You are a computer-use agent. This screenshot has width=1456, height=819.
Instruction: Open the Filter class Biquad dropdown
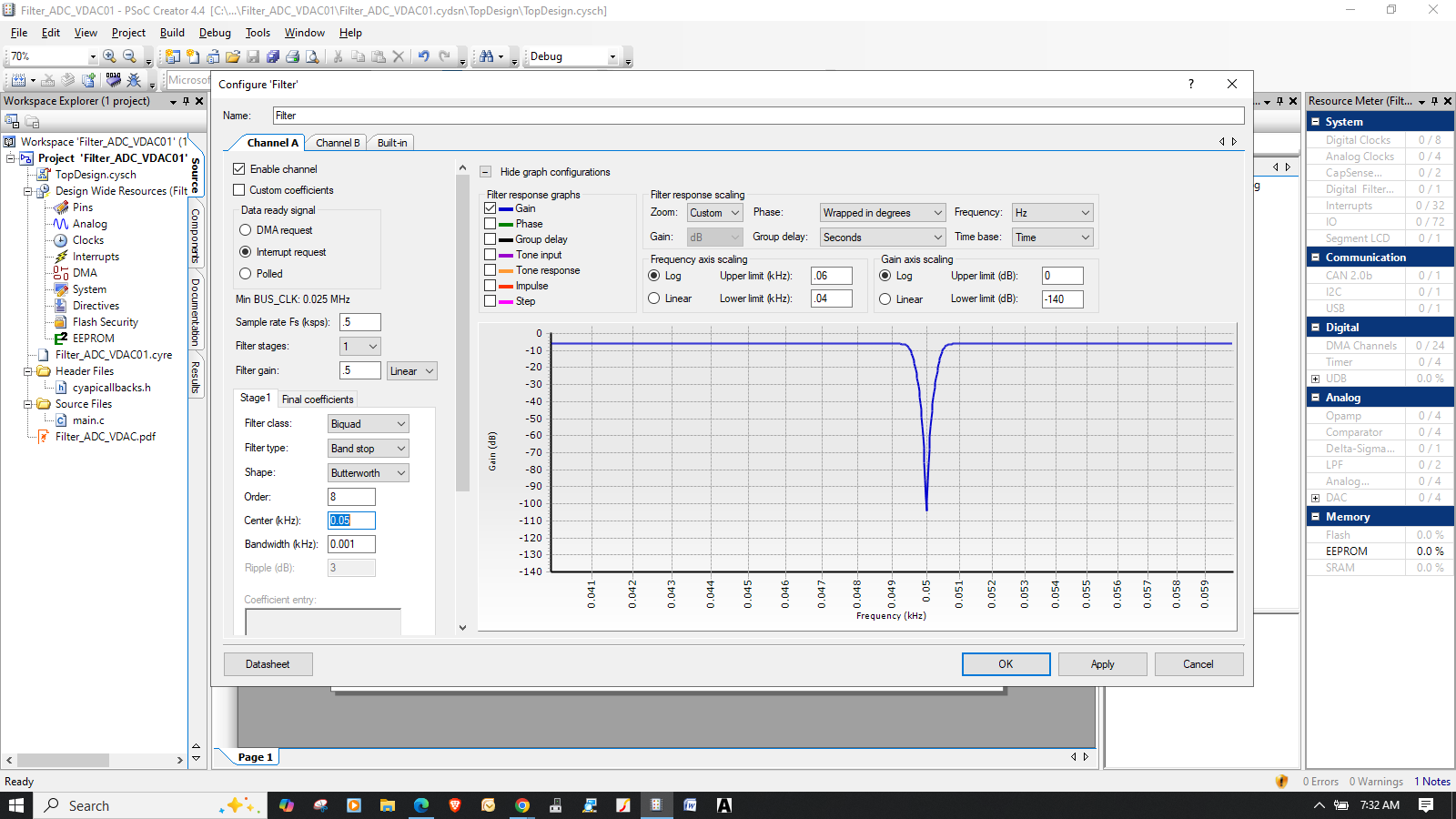point(369,424)
